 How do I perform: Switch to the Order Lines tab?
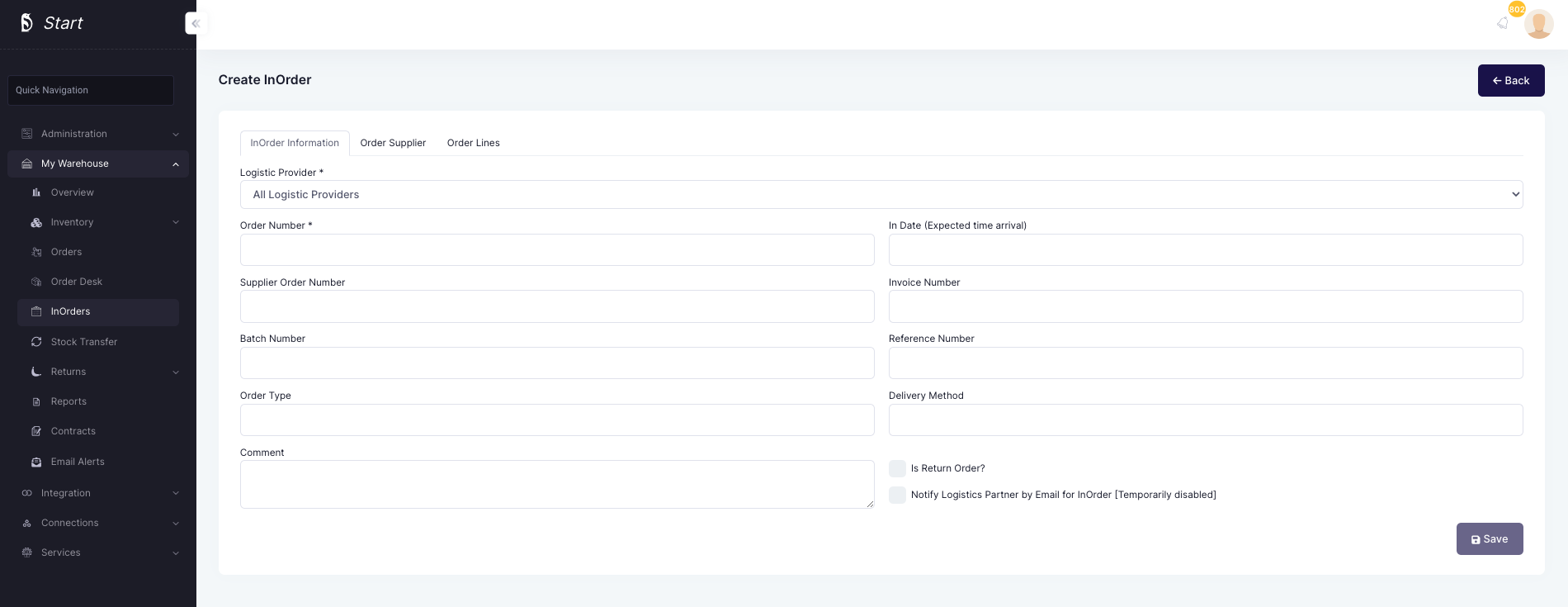473,143
